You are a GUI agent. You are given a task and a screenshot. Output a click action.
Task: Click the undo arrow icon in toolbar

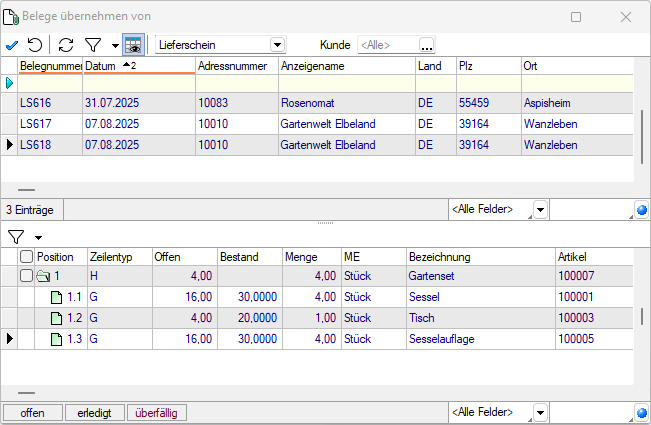(35, 45)
